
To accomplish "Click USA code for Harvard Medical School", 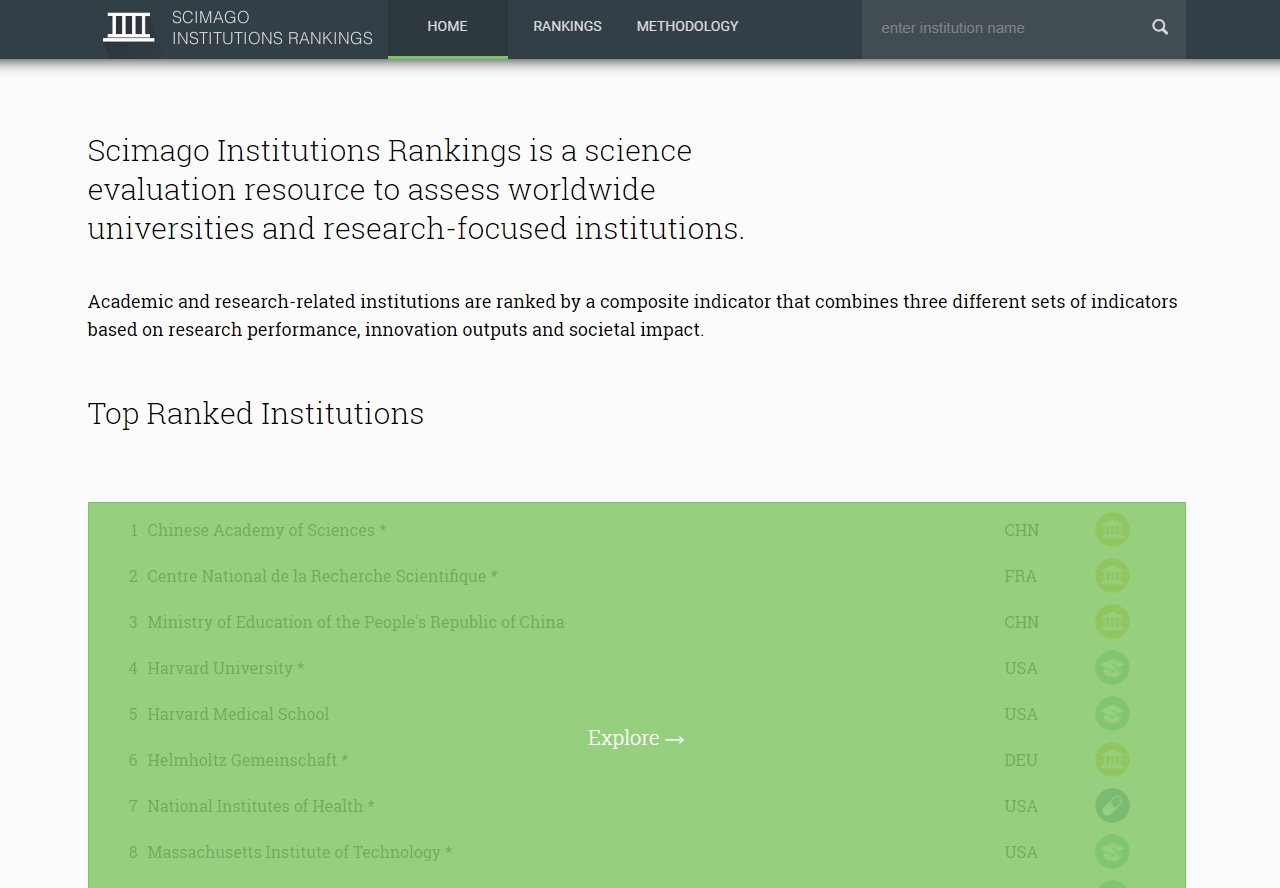I will point(1021,714).
